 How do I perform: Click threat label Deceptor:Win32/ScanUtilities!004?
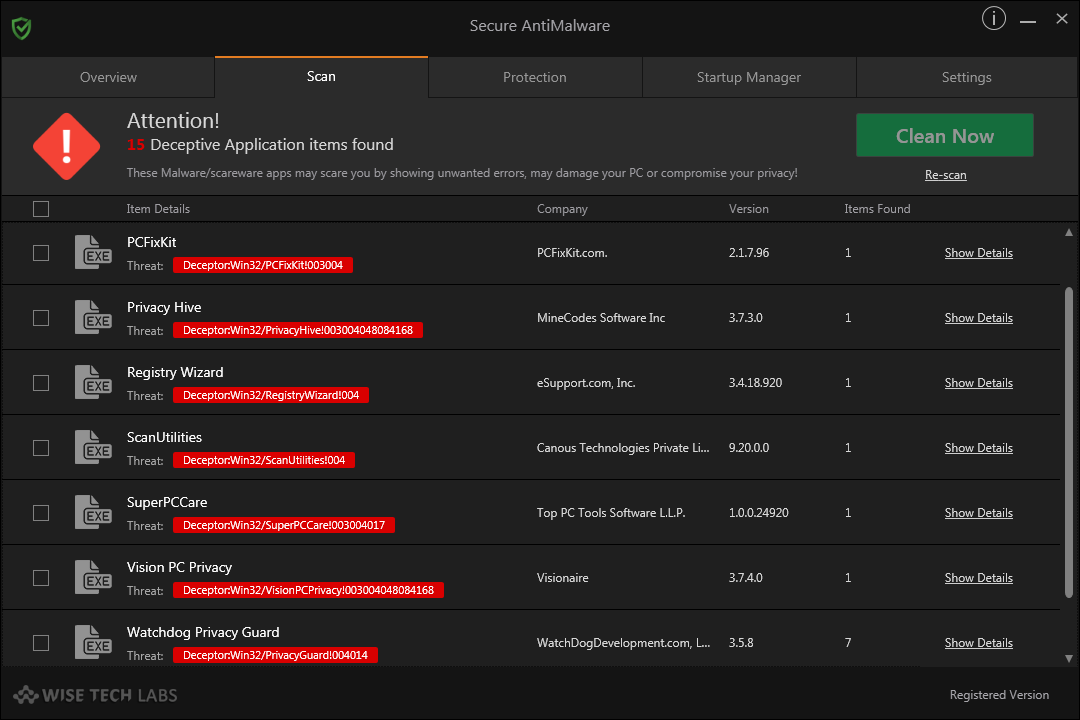click(x=264, y=460)
